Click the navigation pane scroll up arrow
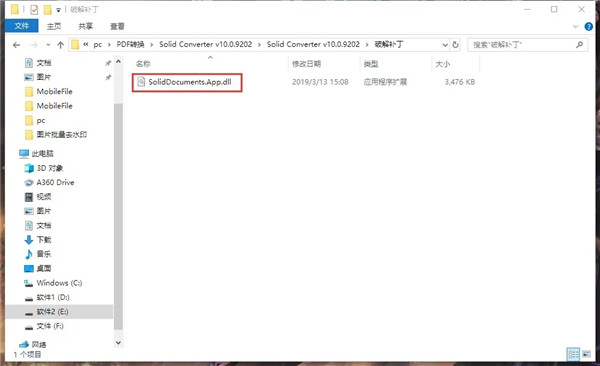The height and width of the screenshot is (366, 600). pyautogui.click(x=119, y=61)
